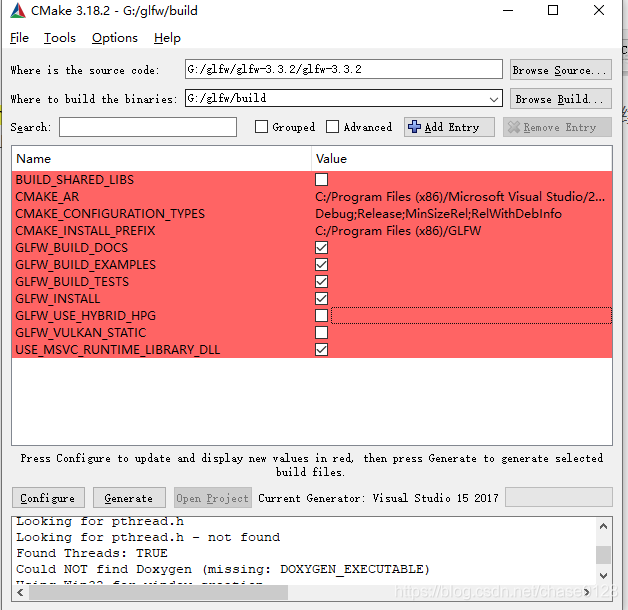
Task: Click the source code path field
Action: [x=344, y=69]
